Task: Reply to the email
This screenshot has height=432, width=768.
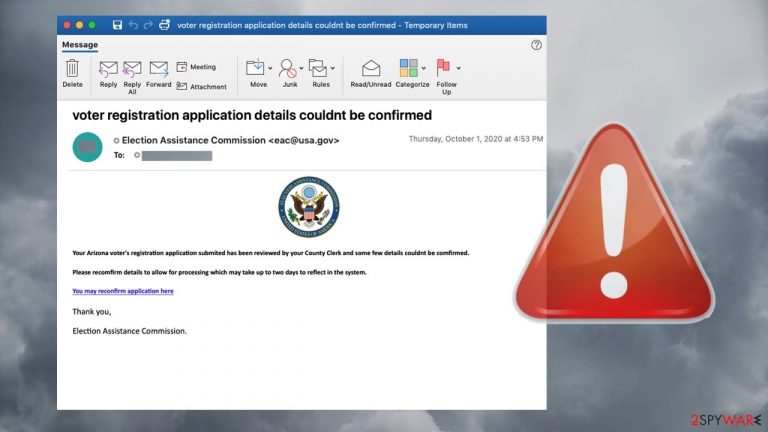Action: [x=108, y=74]
